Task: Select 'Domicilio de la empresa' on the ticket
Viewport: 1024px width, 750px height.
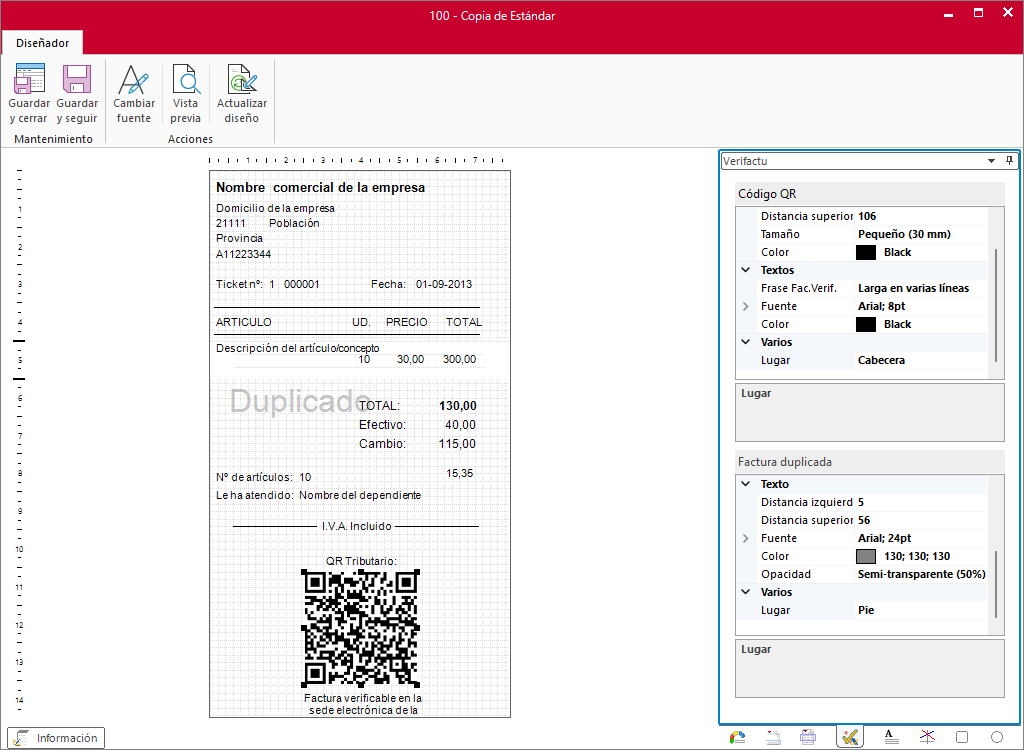Action: click(276, 208)
